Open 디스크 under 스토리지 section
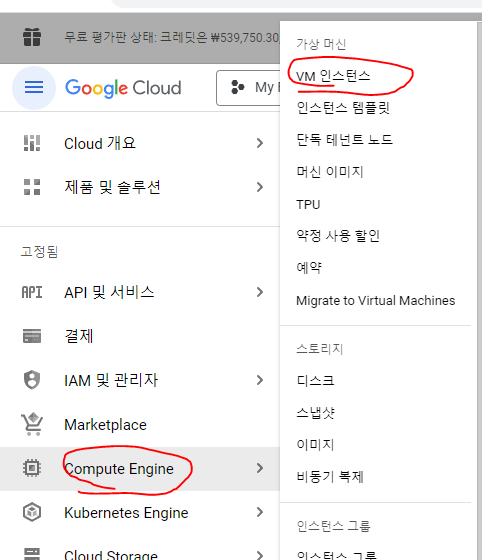482x560 pixels. (315, 380)
